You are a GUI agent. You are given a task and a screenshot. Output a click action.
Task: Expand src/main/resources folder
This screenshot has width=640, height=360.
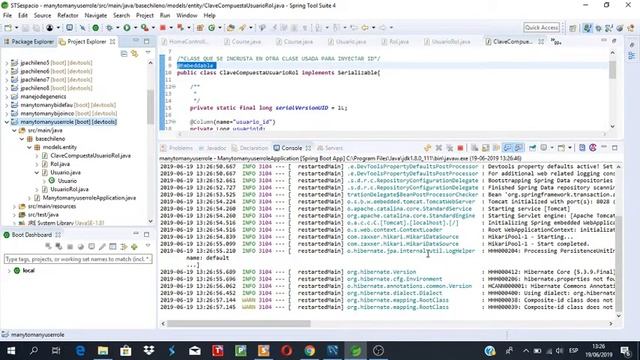14,207
